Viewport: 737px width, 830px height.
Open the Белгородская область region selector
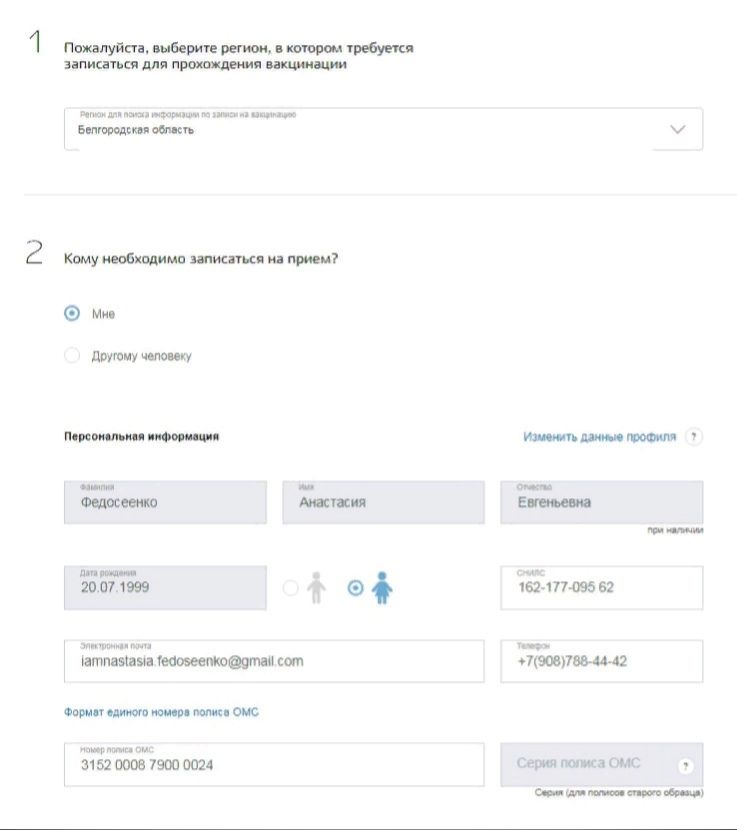(360, 130)
